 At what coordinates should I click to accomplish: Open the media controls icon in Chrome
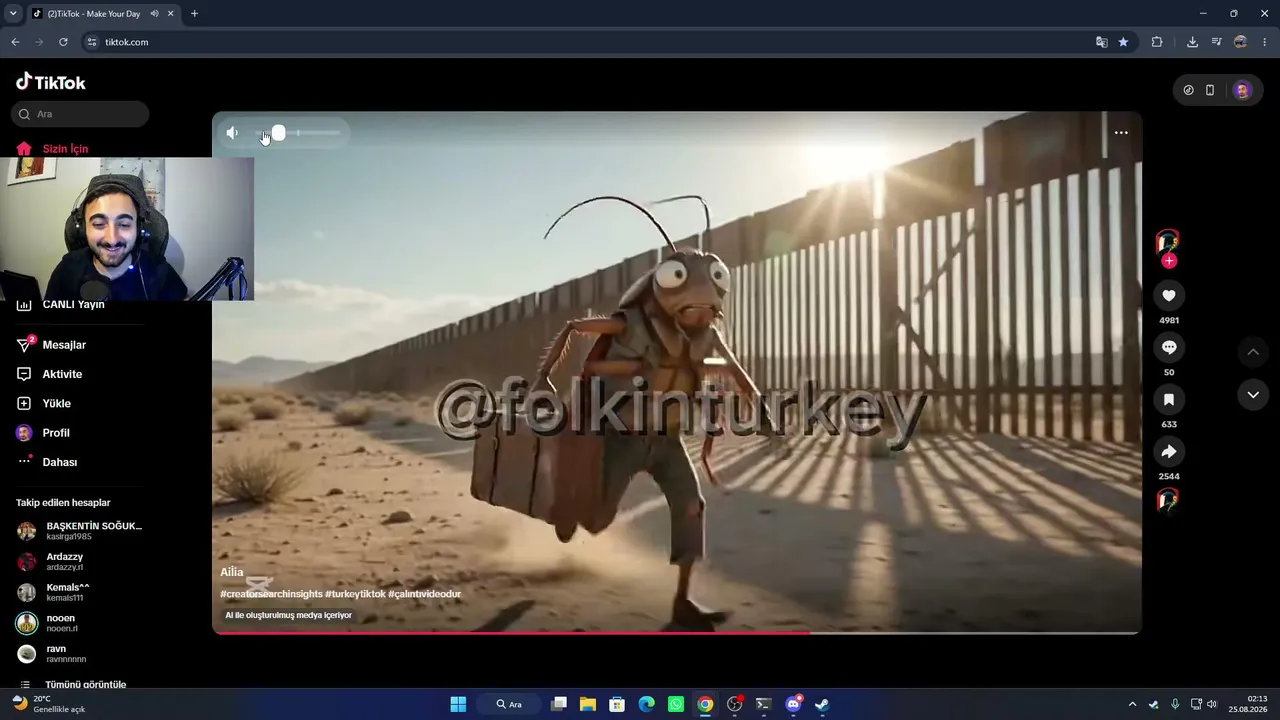(x=1216, y=42)
